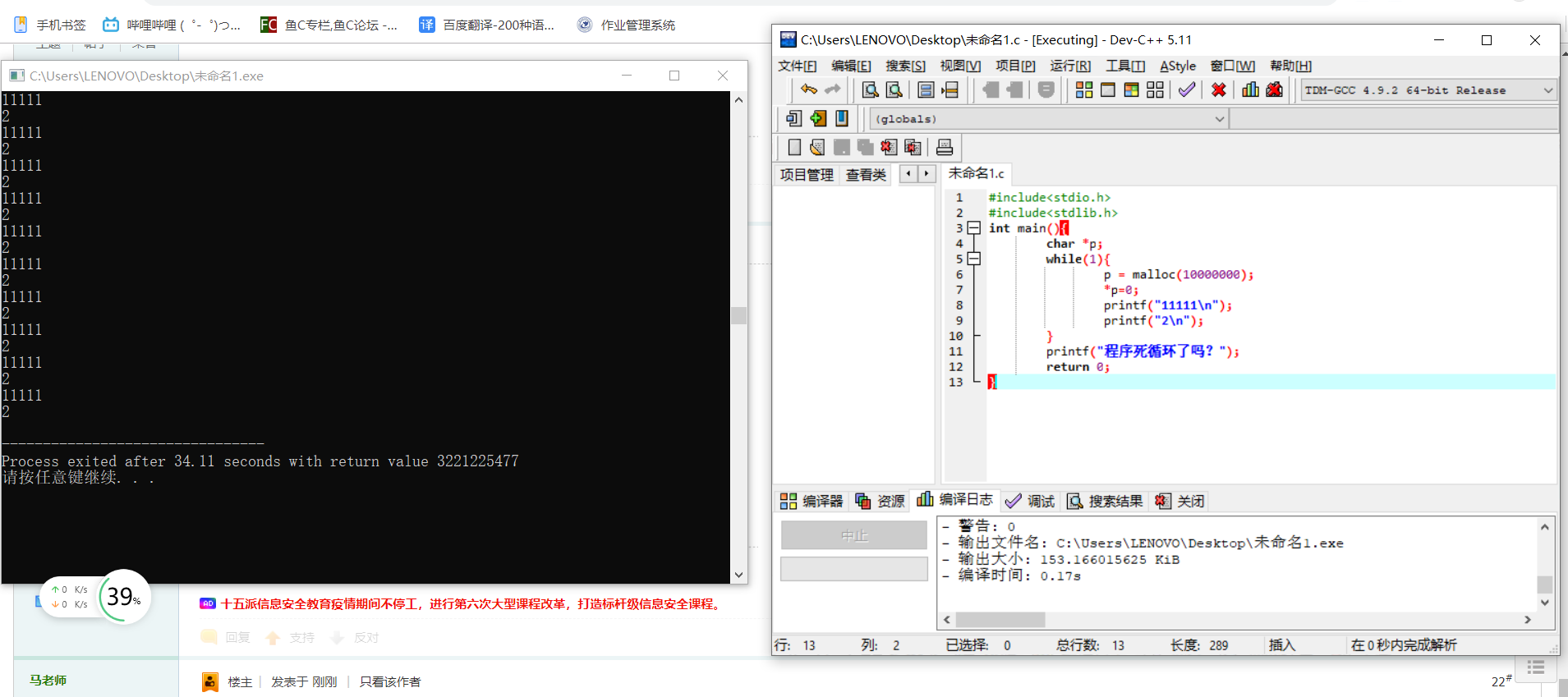Click the 中止 button in compile log
Screen dimensions: 1568x697
point(854,535)
